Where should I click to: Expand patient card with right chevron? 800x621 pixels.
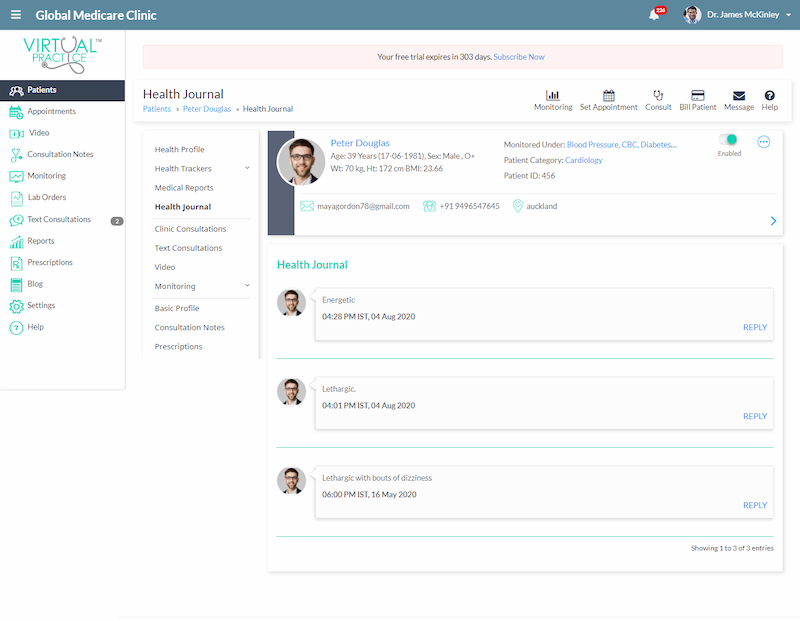point(773,221)
